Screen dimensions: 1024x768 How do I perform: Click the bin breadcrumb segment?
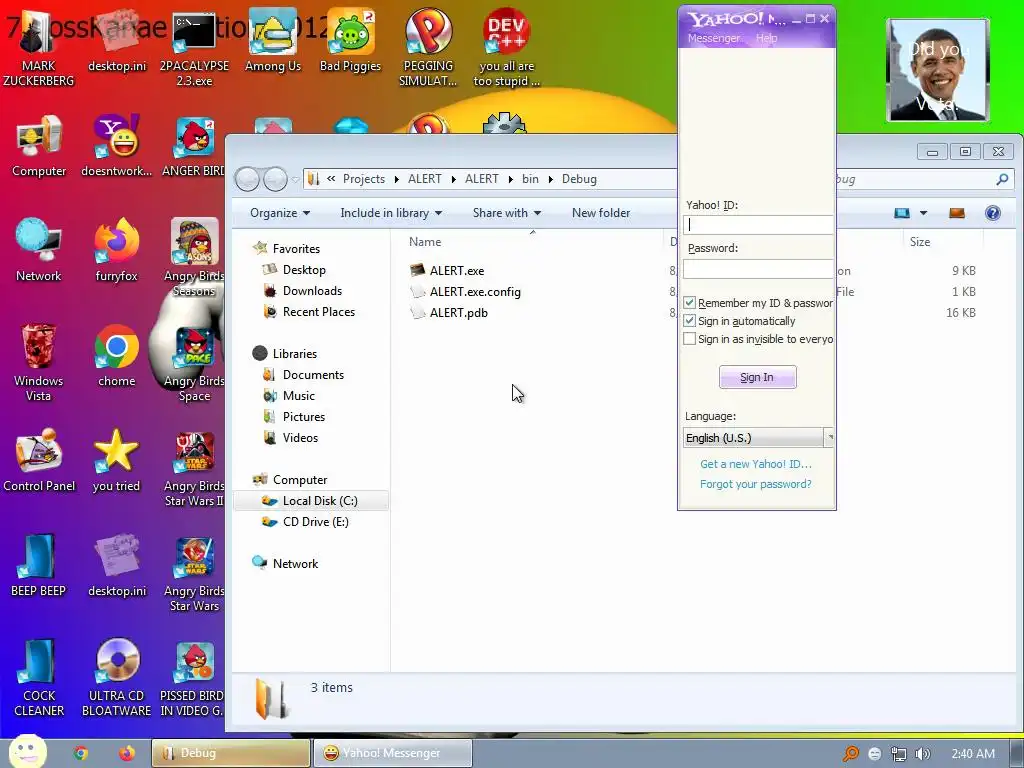click(x=530, y=179)
